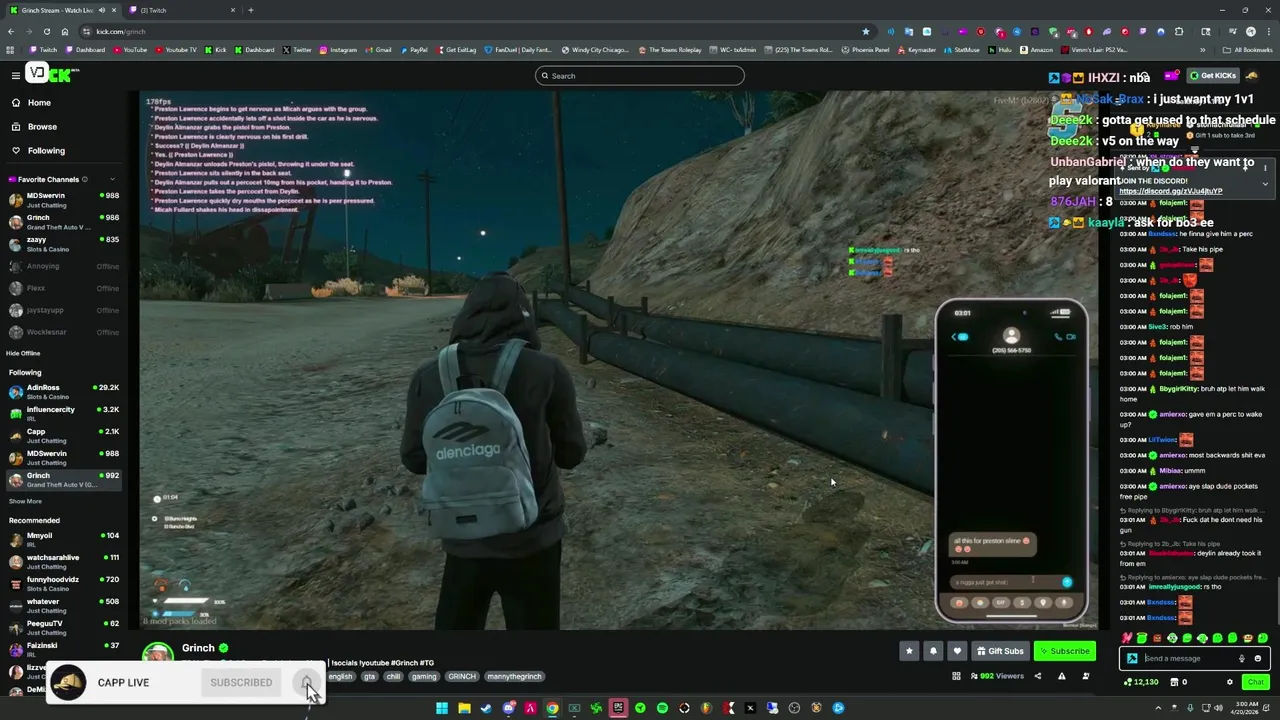Open PeeguuTV recommended channel
Image resolution: width=1280 pixels, height=720 pixels.
tap(62, 627)
